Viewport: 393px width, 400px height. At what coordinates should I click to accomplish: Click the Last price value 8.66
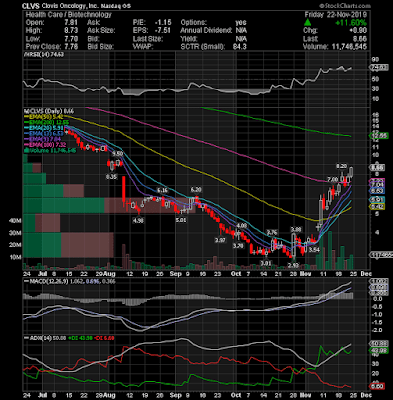pyautogui.click(x=360, y=39)
